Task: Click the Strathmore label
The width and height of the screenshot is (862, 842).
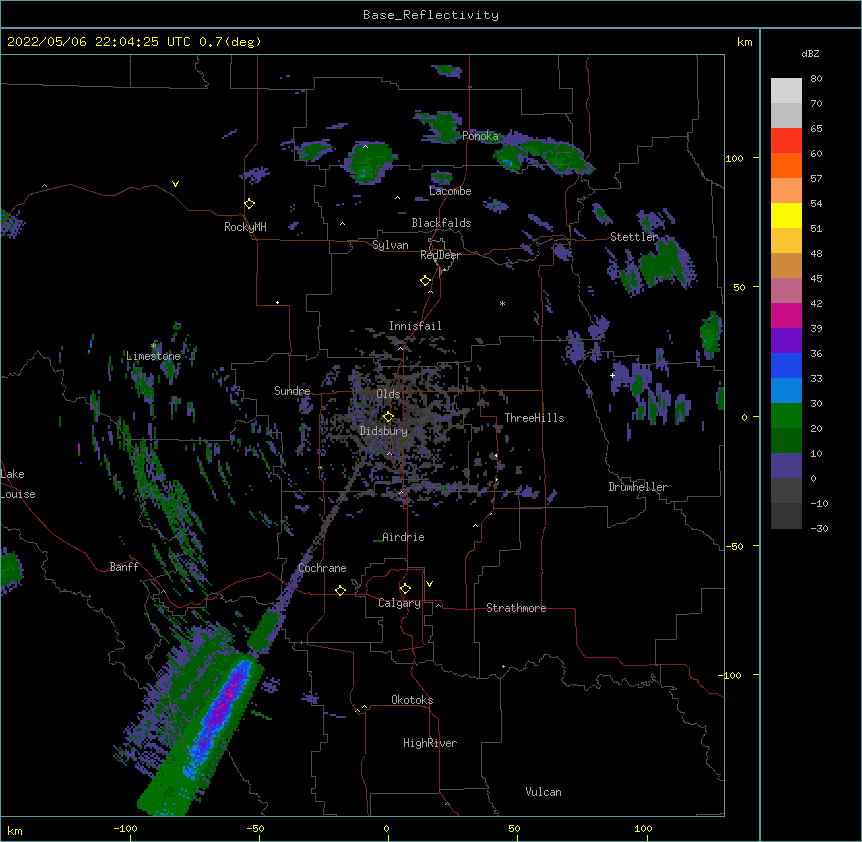Action: coord(516,608)
